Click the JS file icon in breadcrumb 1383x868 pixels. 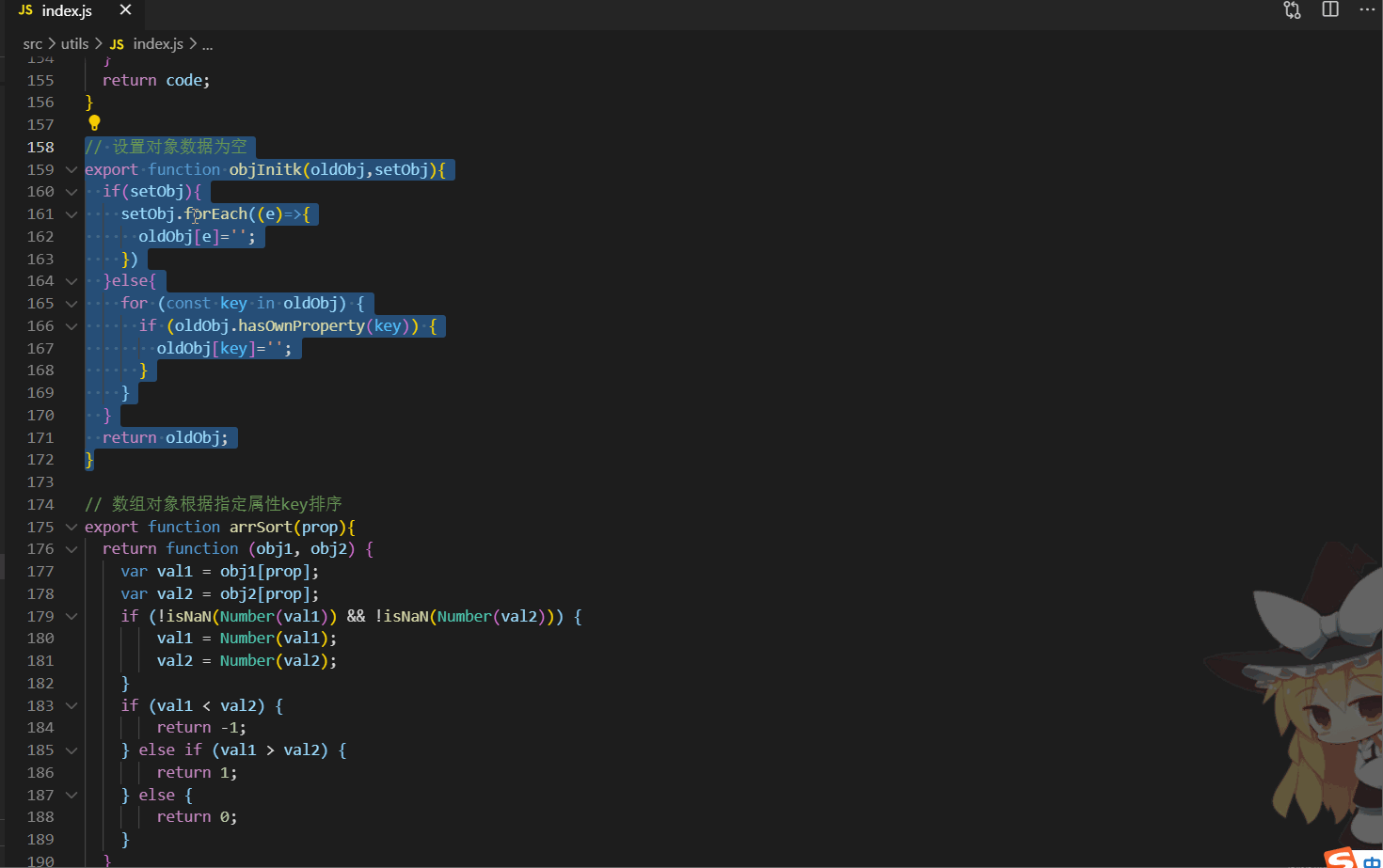coord(117,44)
